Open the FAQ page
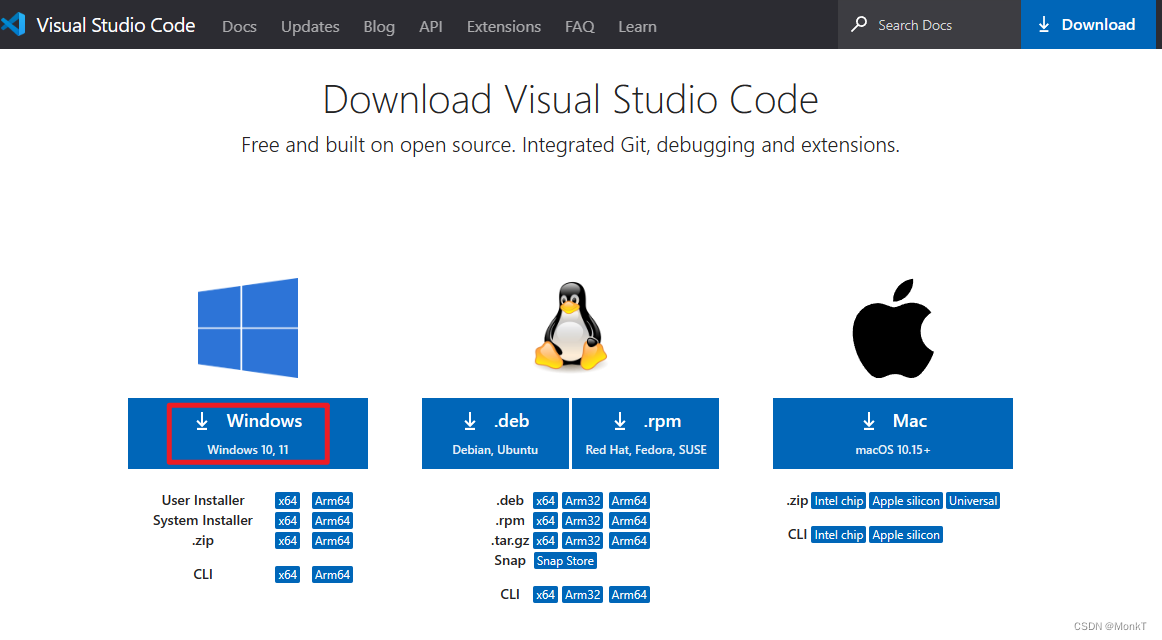This screenshot has width=1162, height=640. coord(580,26)
